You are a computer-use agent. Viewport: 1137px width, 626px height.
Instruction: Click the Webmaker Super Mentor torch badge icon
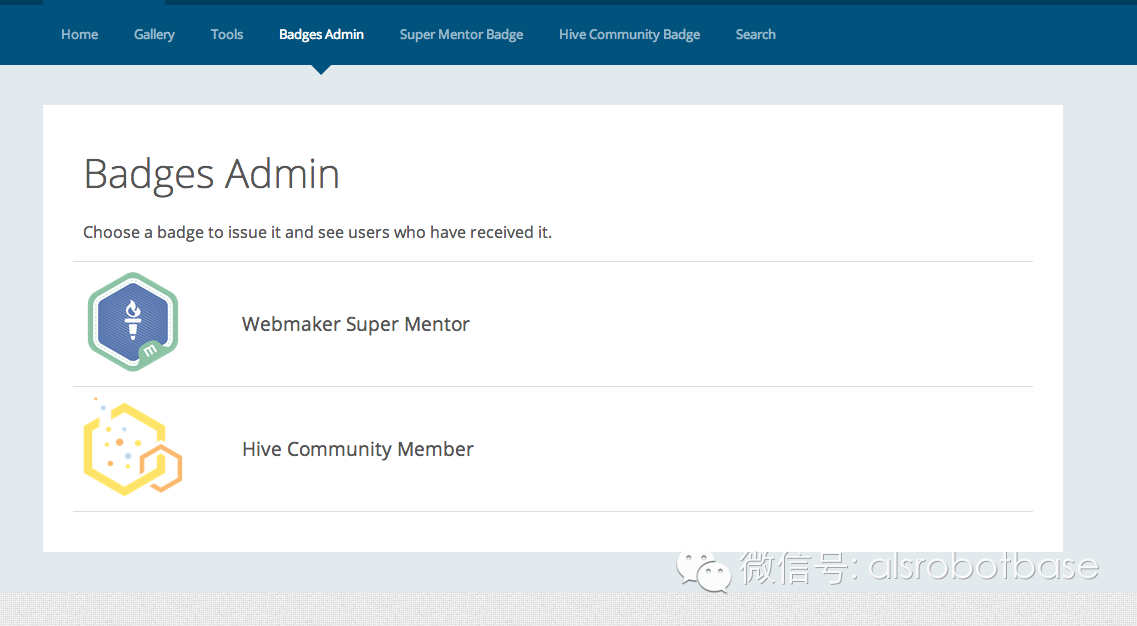[133, 322]
